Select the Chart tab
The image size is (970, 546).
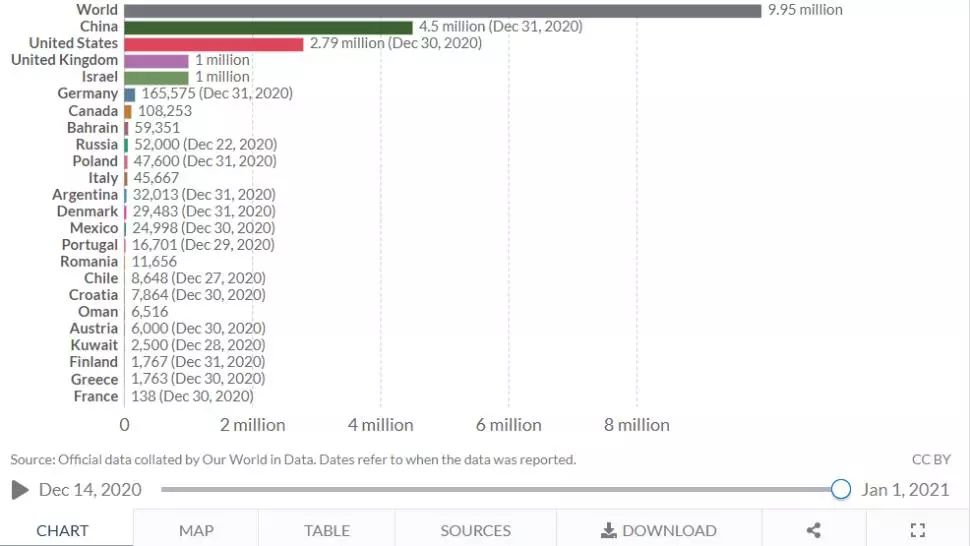click(63, 530)
